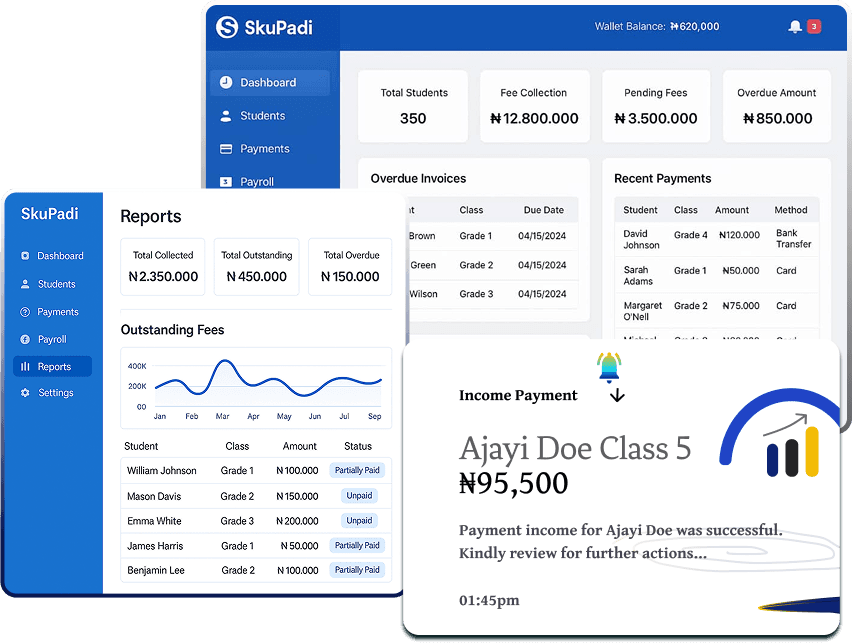The width and height of the screenshot is (852, 643).
Task: Click the ₦120.000 amount in Recent Payments
Action: pos(739,235)
